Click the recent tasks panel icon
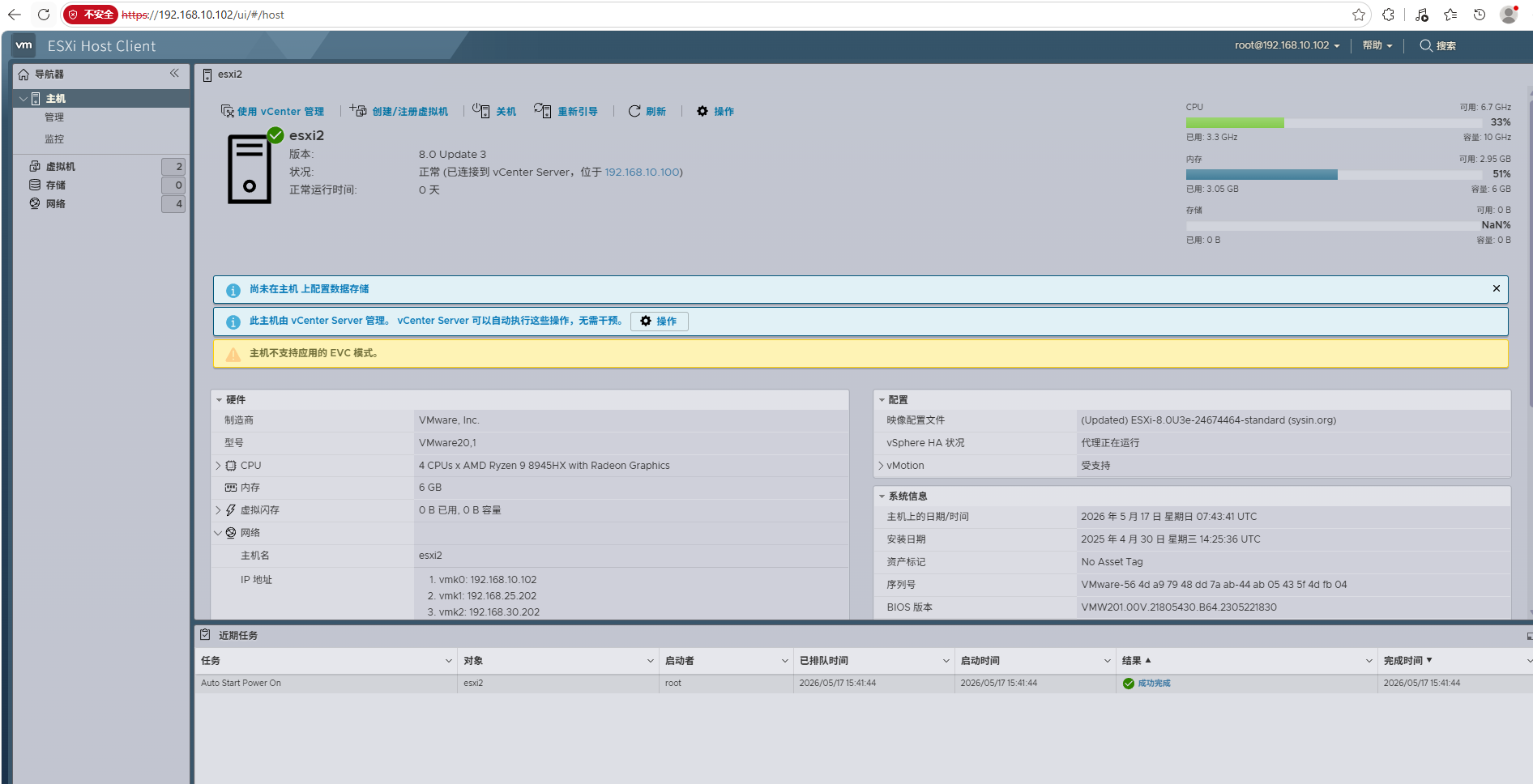Image resolution: width=1533 pixels, height=784 pixels. [x=206, y=635]
